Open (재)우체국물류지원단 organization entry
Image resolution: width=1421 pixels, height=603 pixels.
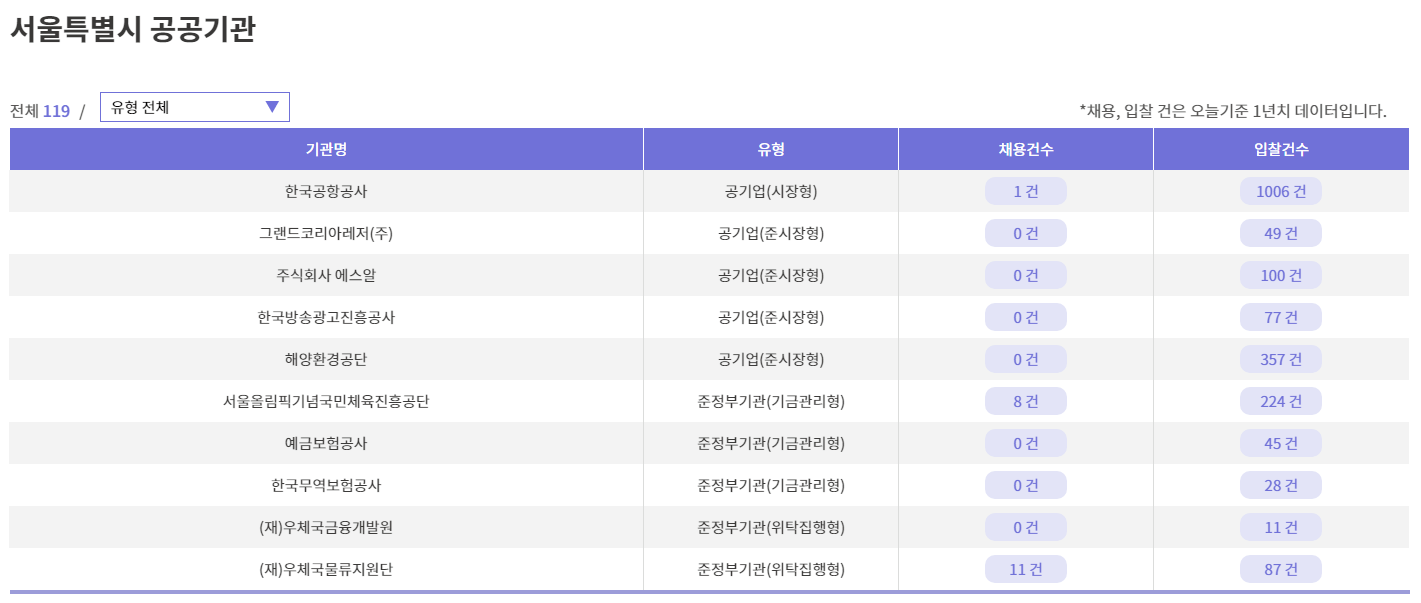326,569
